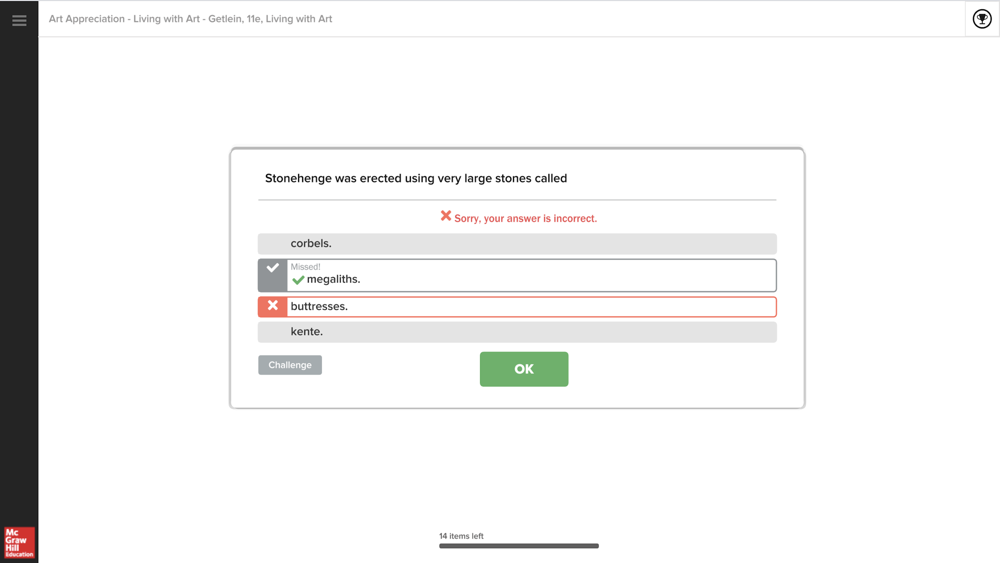Click the Art Appreciation course title

(191, 19)
